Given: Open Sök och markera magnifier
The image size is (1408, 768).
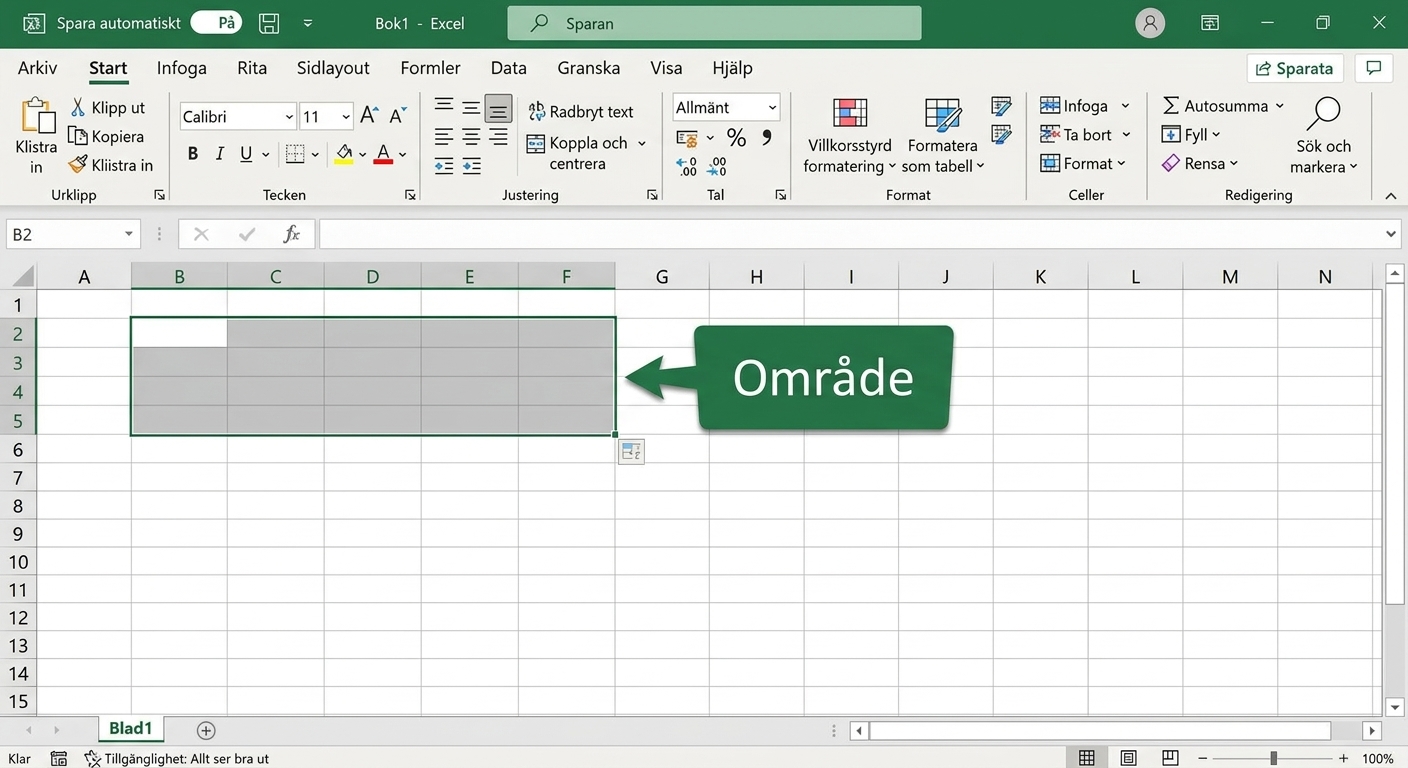Looking at the screenshot, I should [1324, 136].
